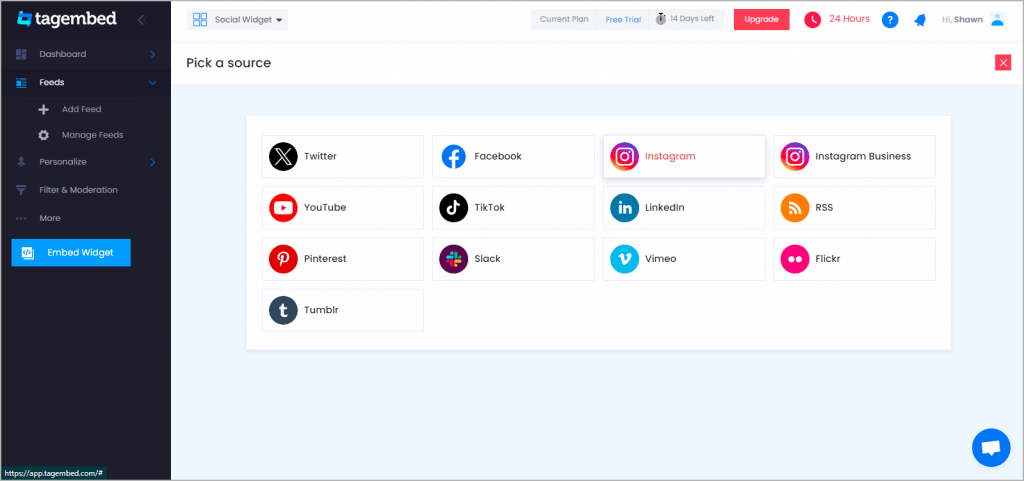Click the Vimeo logo icon

pos(624,259)
